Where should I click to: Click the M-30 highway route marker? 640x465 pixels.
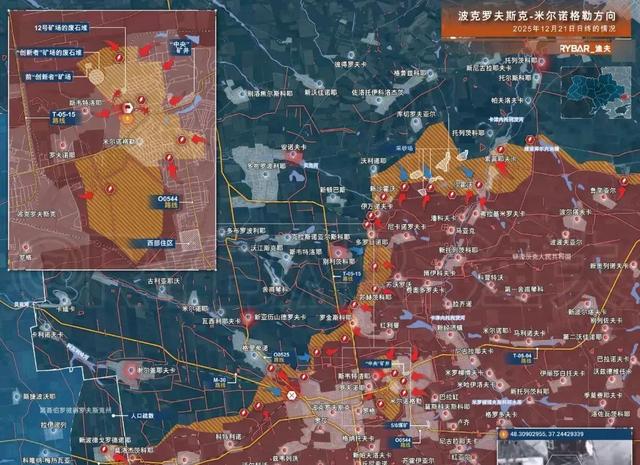(x=219, y=380)
